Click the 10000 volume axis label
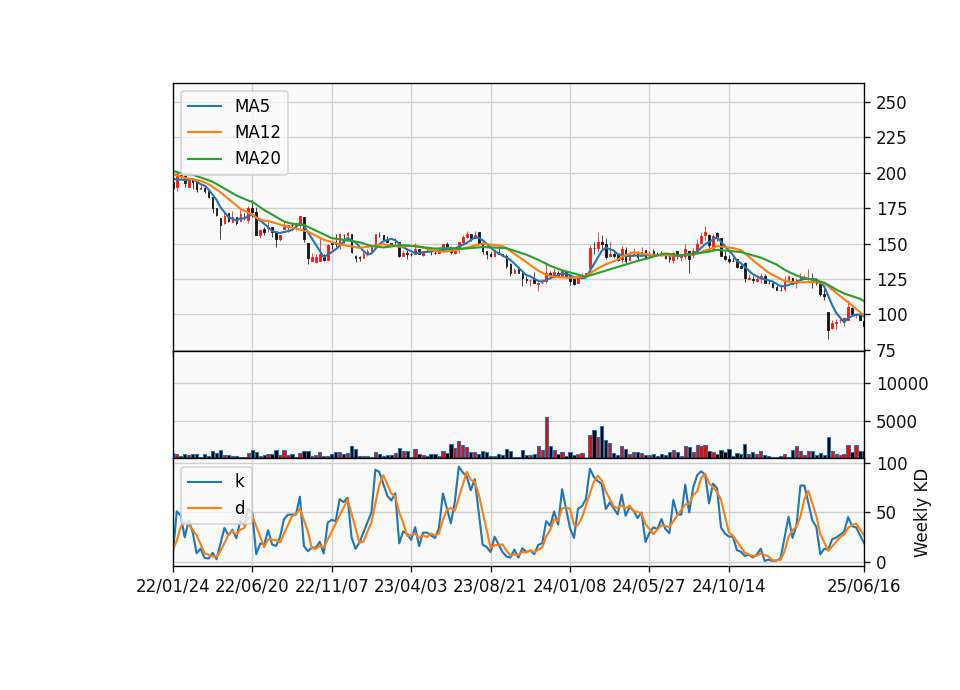The height and width of the screenshot is (690, 960). click(x=902, y=384)
